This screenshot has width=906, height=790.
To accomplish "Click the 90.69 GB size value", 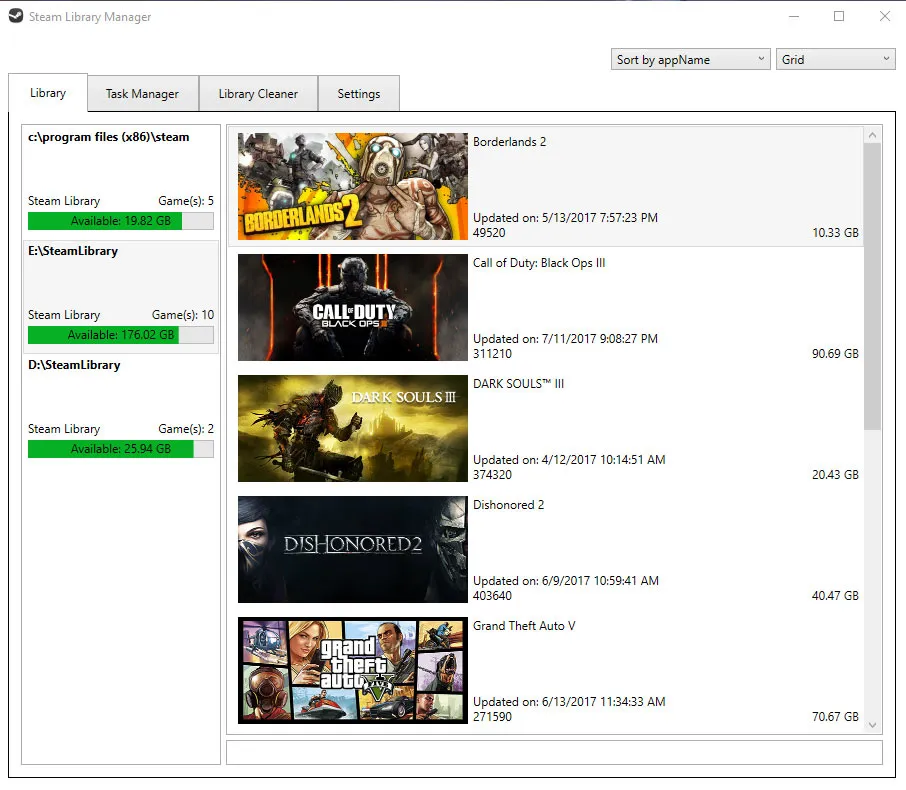I will click(x=836, y=354).
